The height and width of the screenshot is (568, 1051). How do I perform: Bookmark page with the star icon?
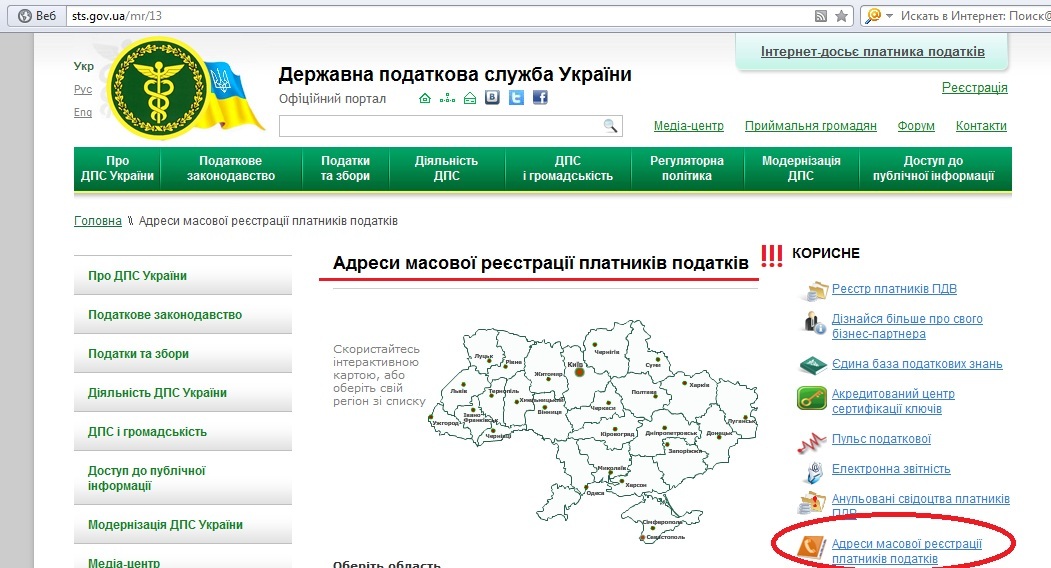tap(841, 16)
